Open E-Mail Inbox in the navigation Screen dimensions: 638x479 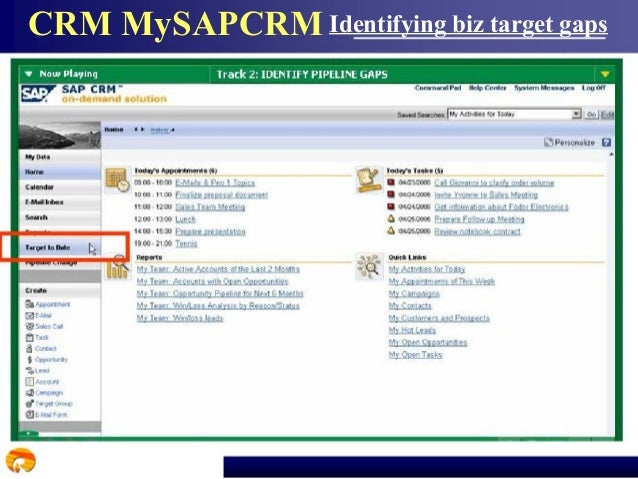tap(60, 202)
